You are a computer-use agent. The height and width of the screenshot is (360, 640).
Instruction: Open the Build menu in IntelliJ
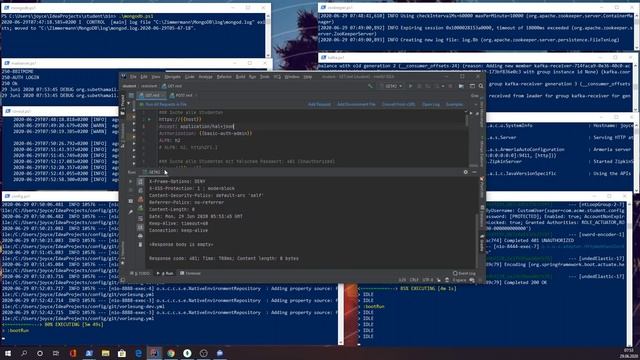tap(240, 77)
